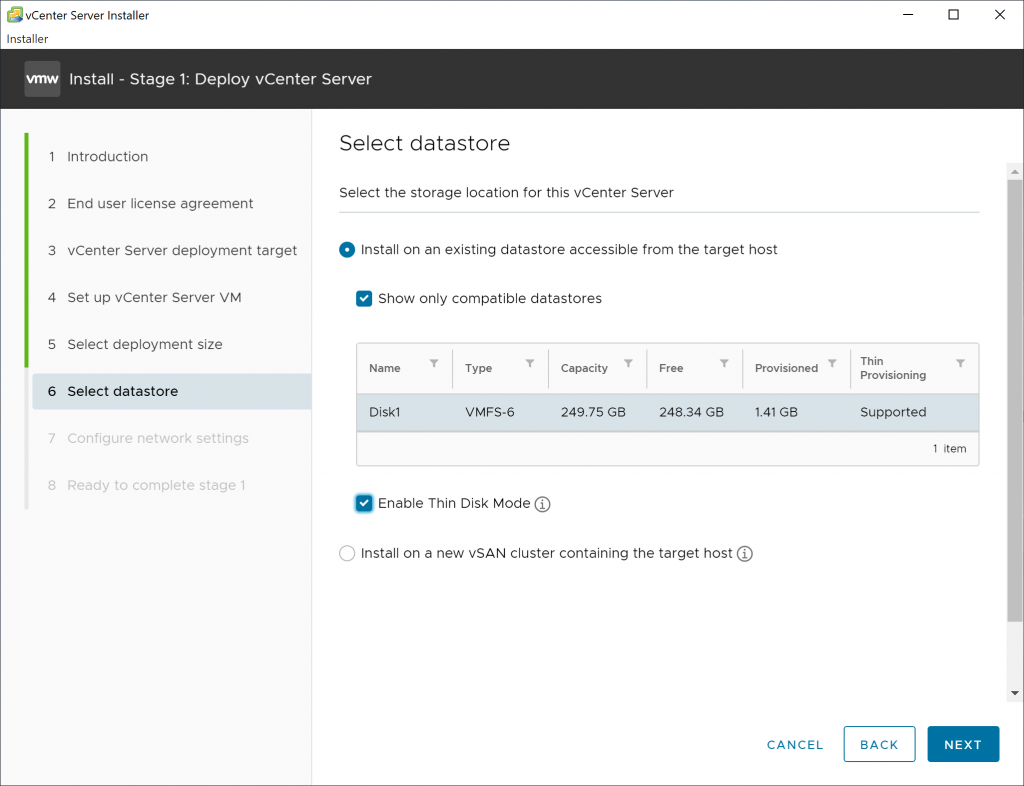Open filter for Thin Provisioning column

(x=961, y=364)
